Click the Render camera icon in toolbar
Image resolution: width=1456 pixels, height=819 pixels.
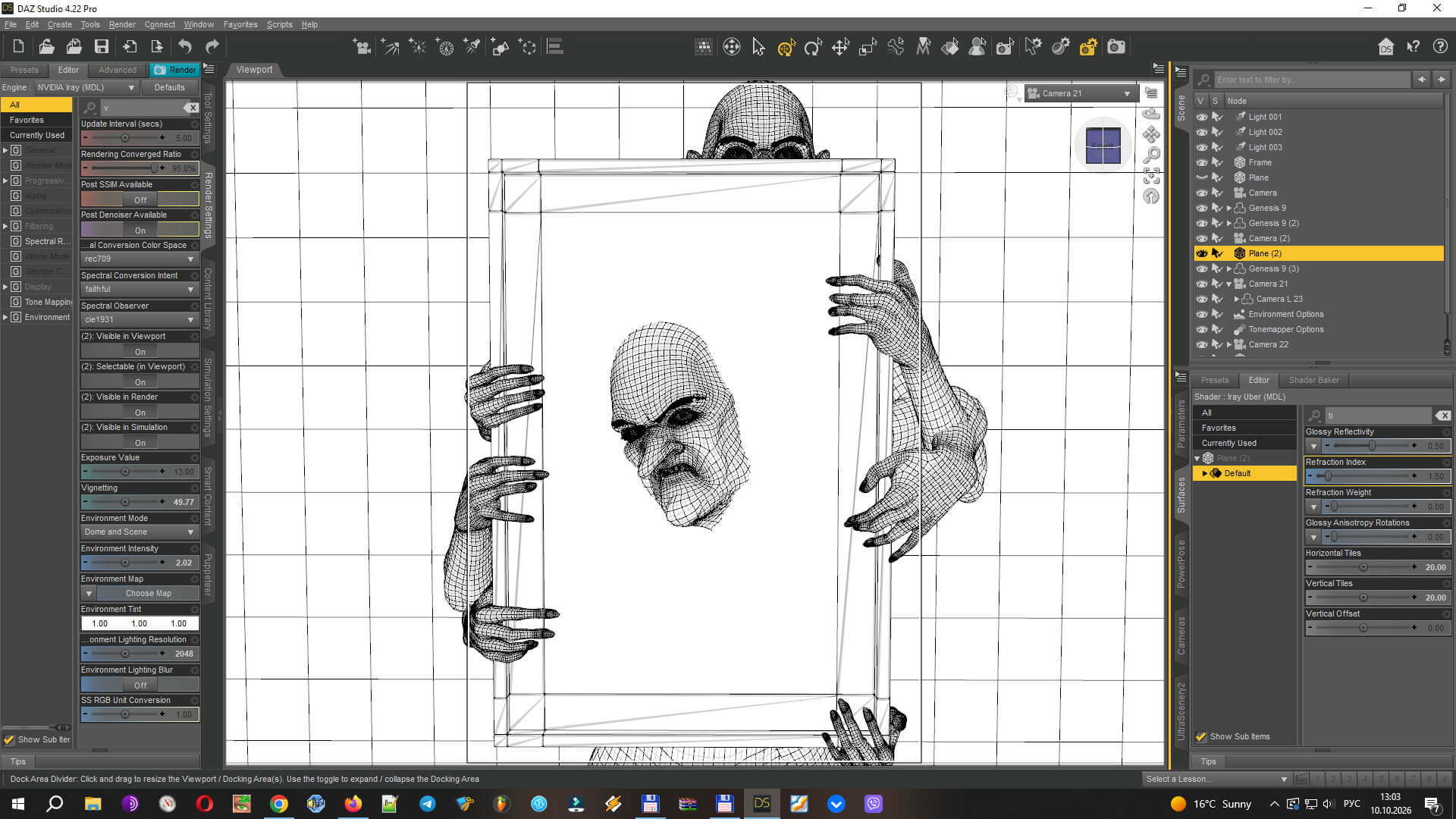(x=1116, y=47)
